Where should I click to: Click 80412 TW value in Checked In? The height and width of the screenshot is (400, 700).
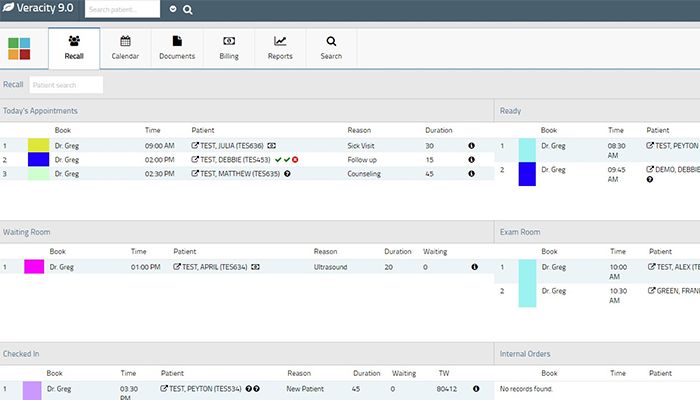click(x=447, y=389)
